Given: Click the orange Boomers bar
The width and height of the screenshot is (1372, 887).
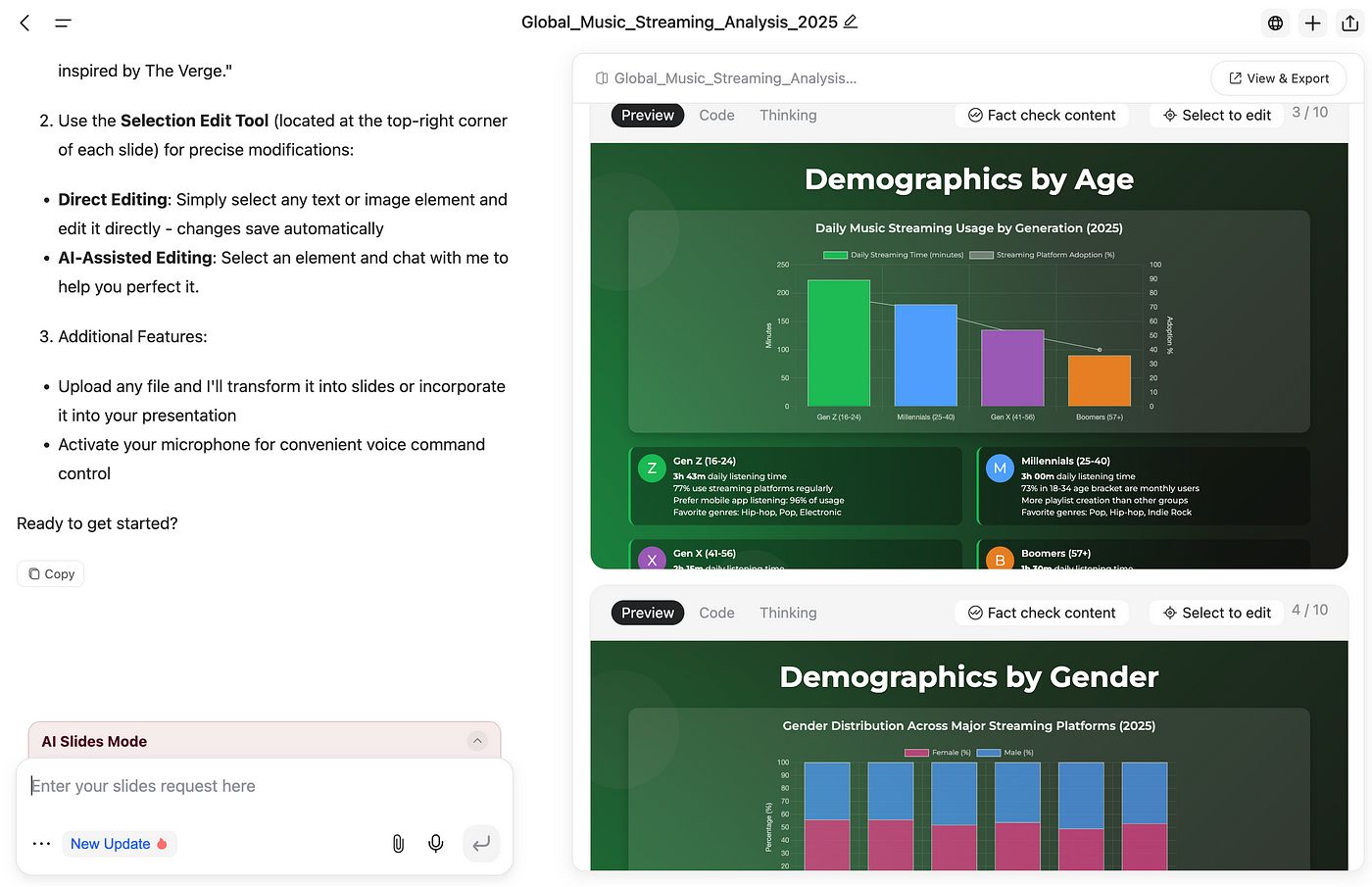Looking at the screenshot, I should tap(1100, 380).
